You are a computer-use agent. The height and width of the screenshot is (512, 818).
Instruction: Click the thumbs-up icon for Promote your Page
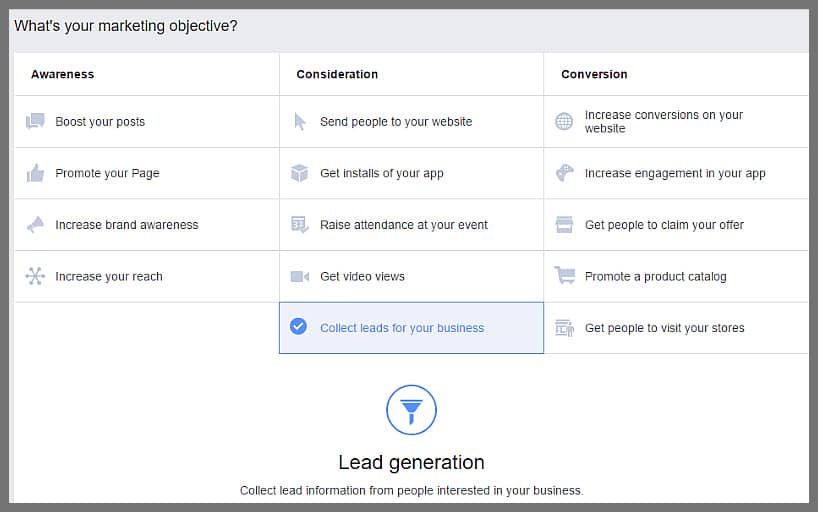35,173
